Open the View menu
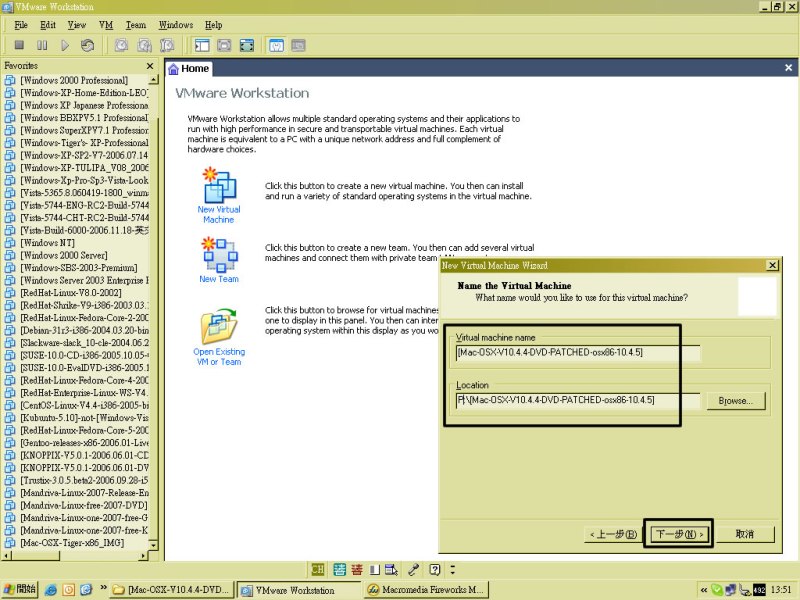 tap(77, 24)
